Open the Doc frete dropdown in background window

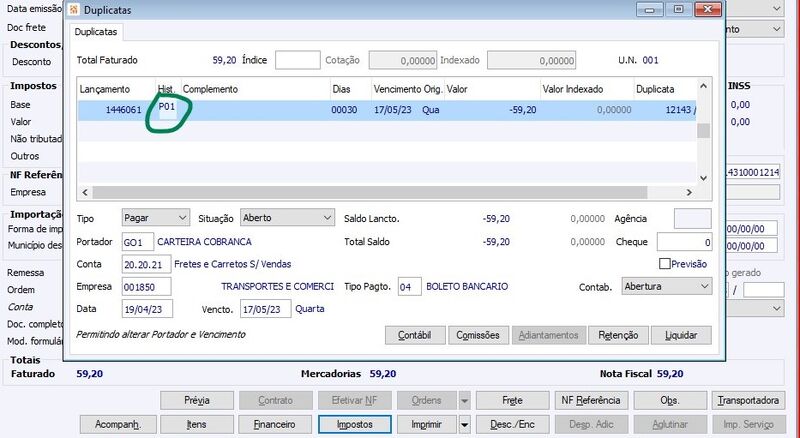pos(777,29)
